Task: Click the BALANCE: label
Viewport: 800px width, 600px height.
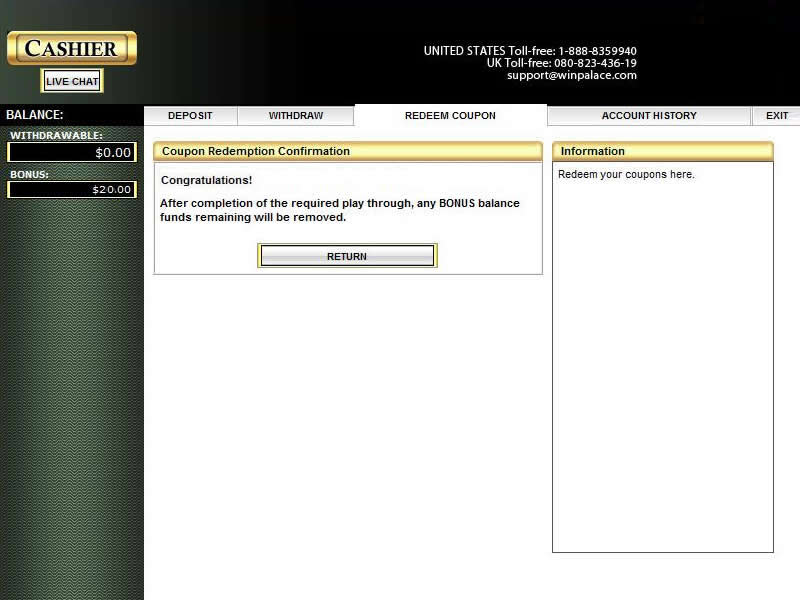Action: (x=35, y=115)
